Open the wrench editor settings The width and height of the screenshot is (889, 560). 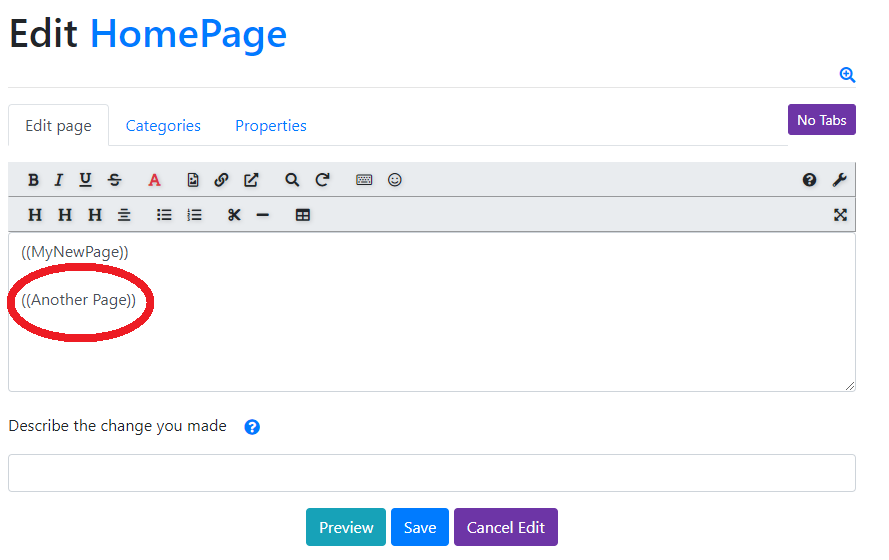pyautogui.click(x=840, y=180)
